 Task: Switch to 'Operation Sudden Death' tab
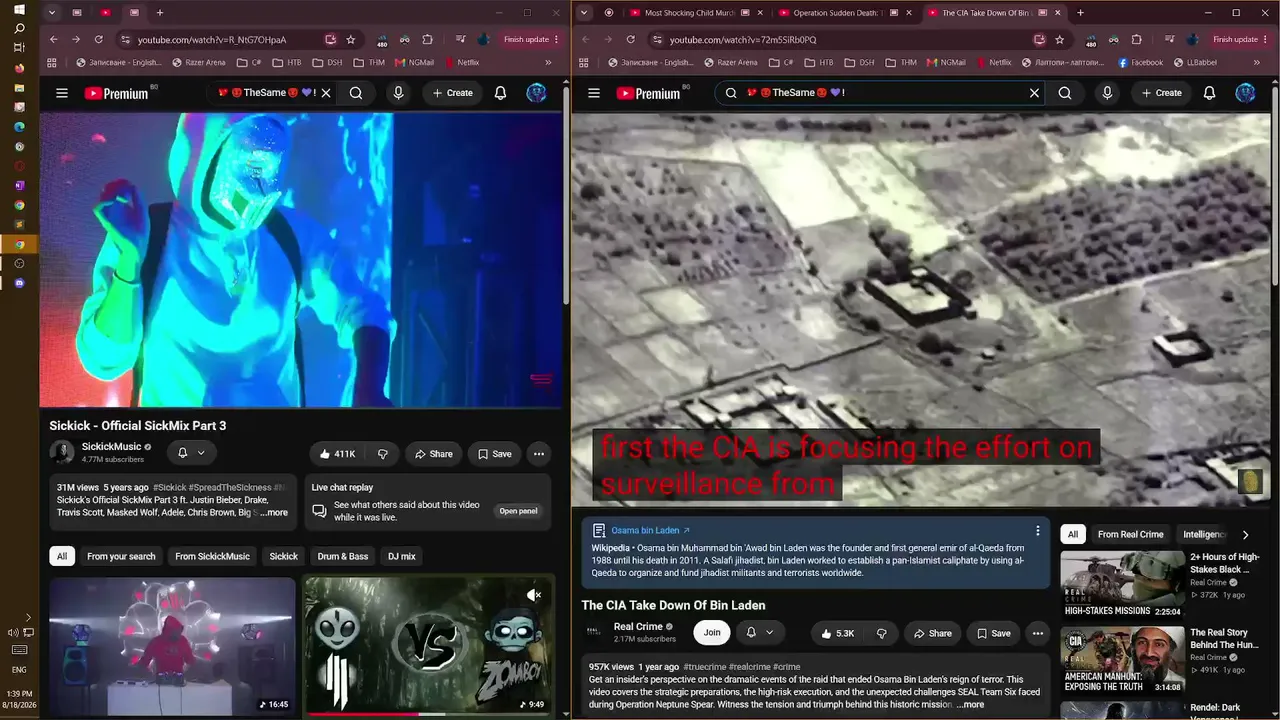[x=838, y=13]
